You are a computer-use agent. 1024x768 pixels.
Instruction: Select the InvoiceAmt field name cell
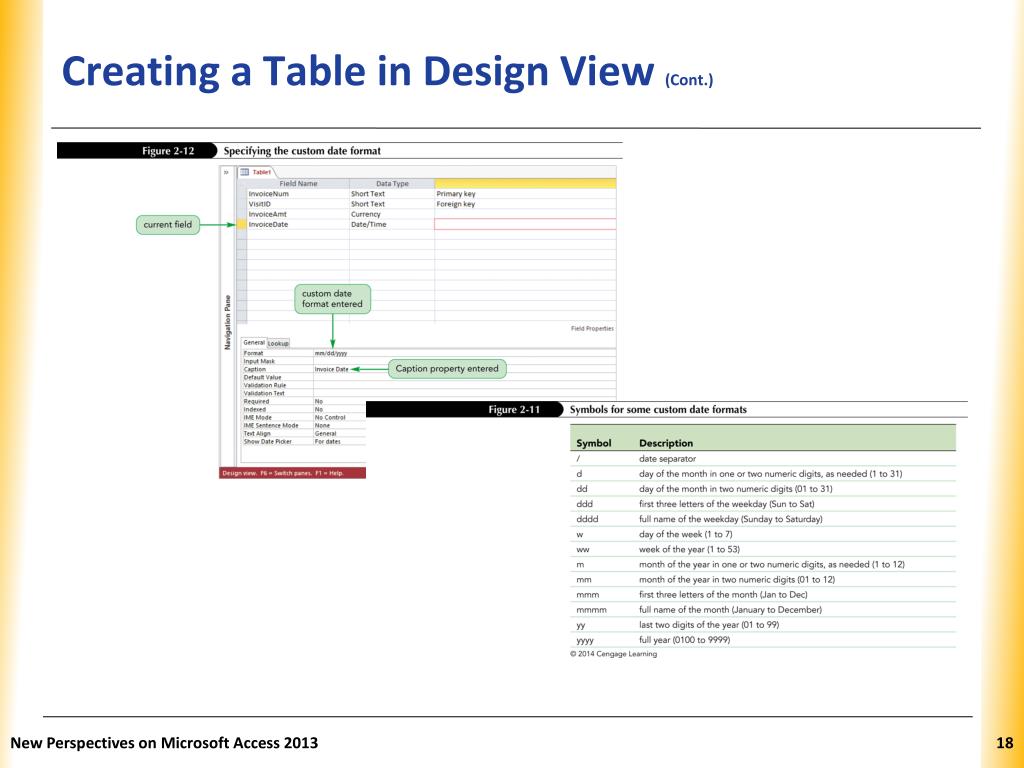click(298, 214)
